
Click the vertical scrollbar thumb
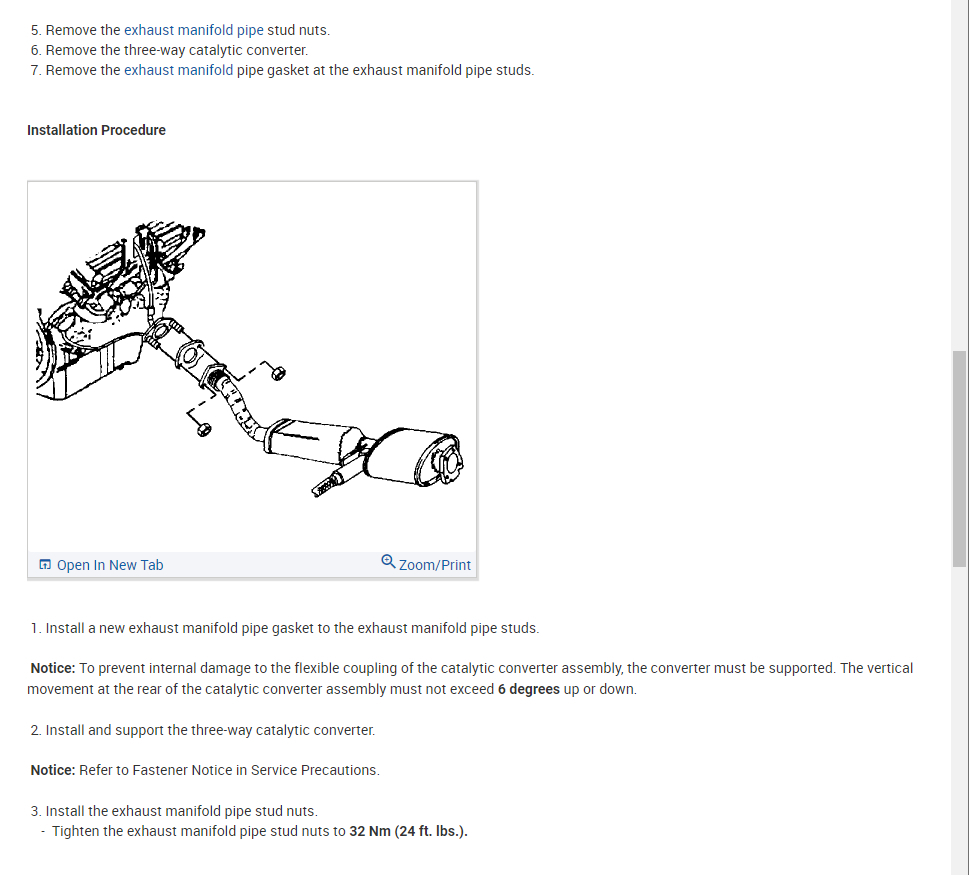(959, 459)
